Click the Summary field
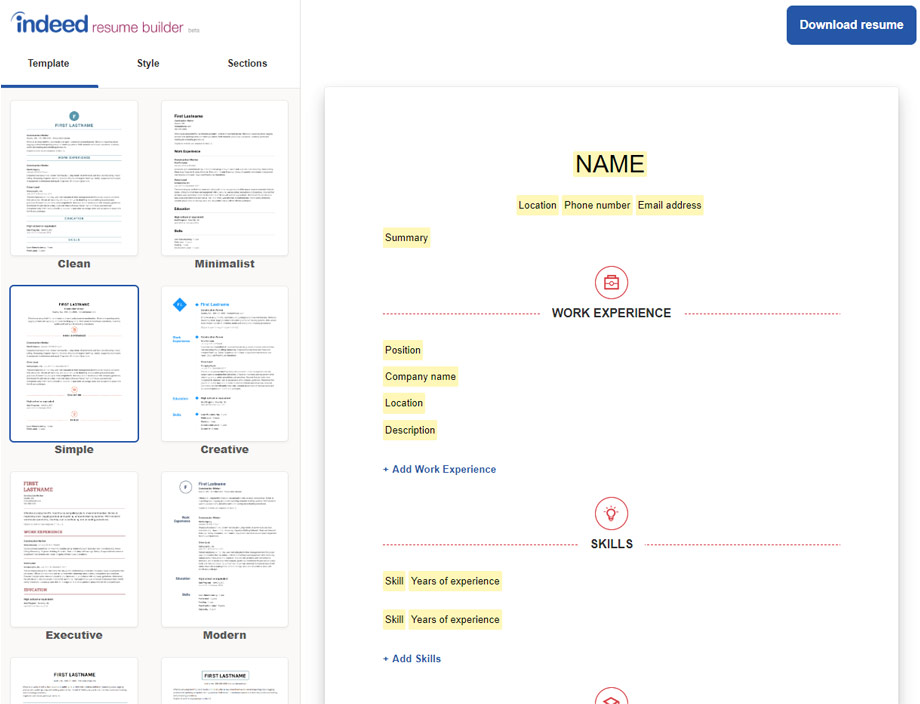 pos(406,238)
